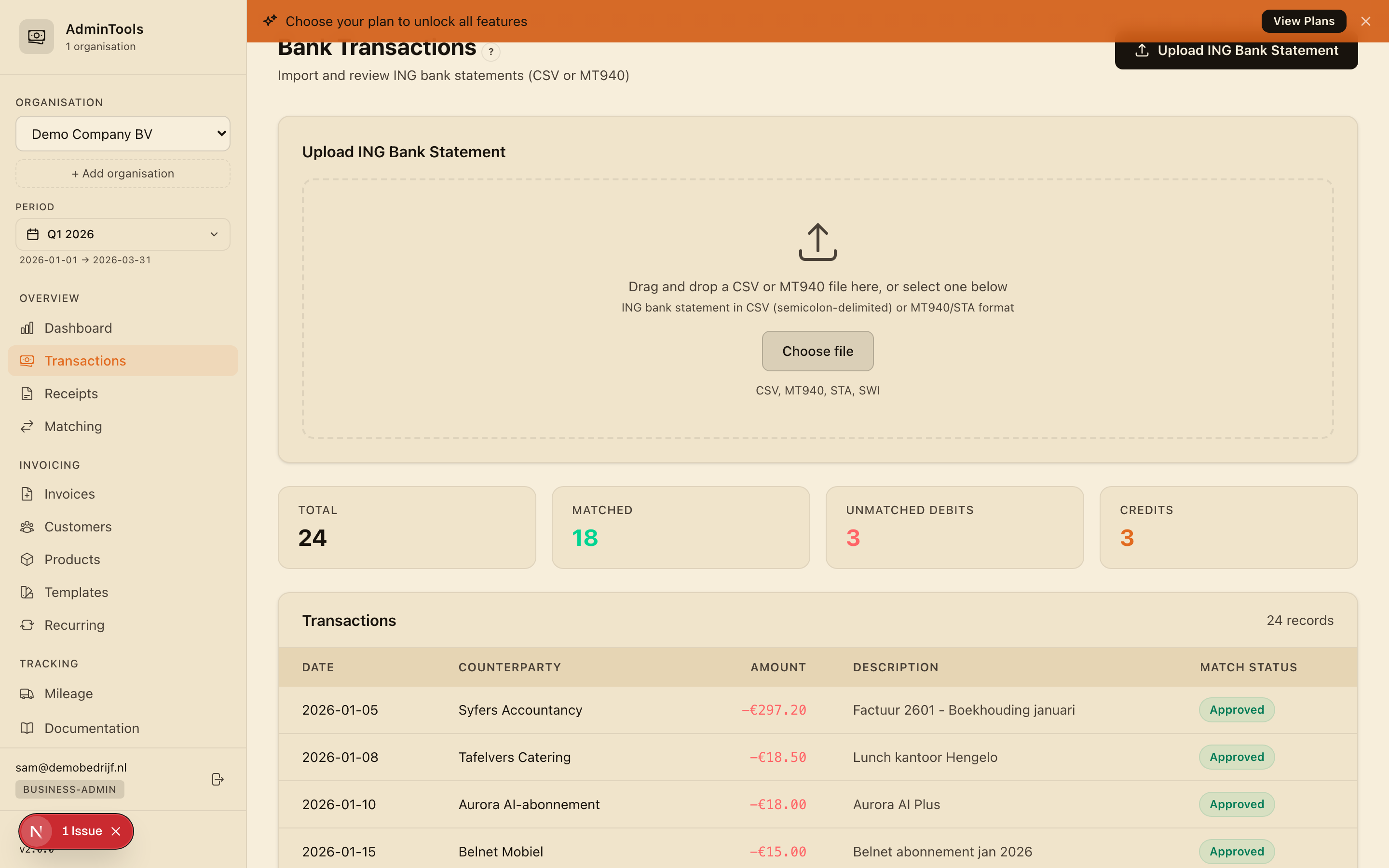The width and height of the screenshot is (1389, 868).
Task: Open Documentation from the sidebar
Action: (123, 728)
